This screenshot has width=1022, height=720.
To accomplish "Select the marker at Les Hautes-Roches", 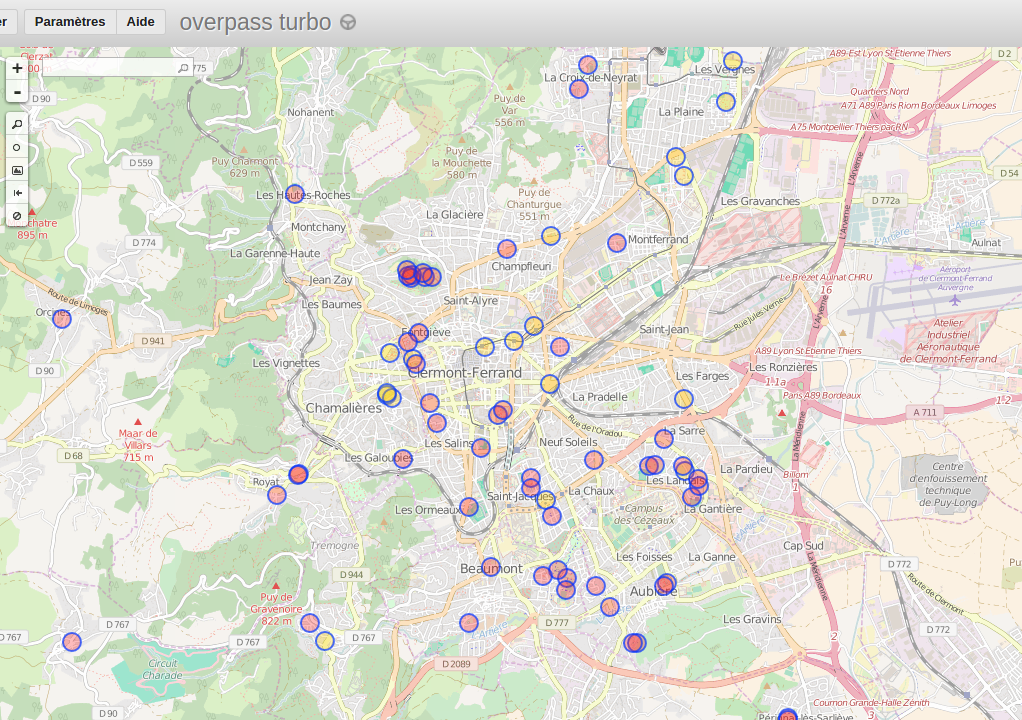I will [x=294, y=194].
